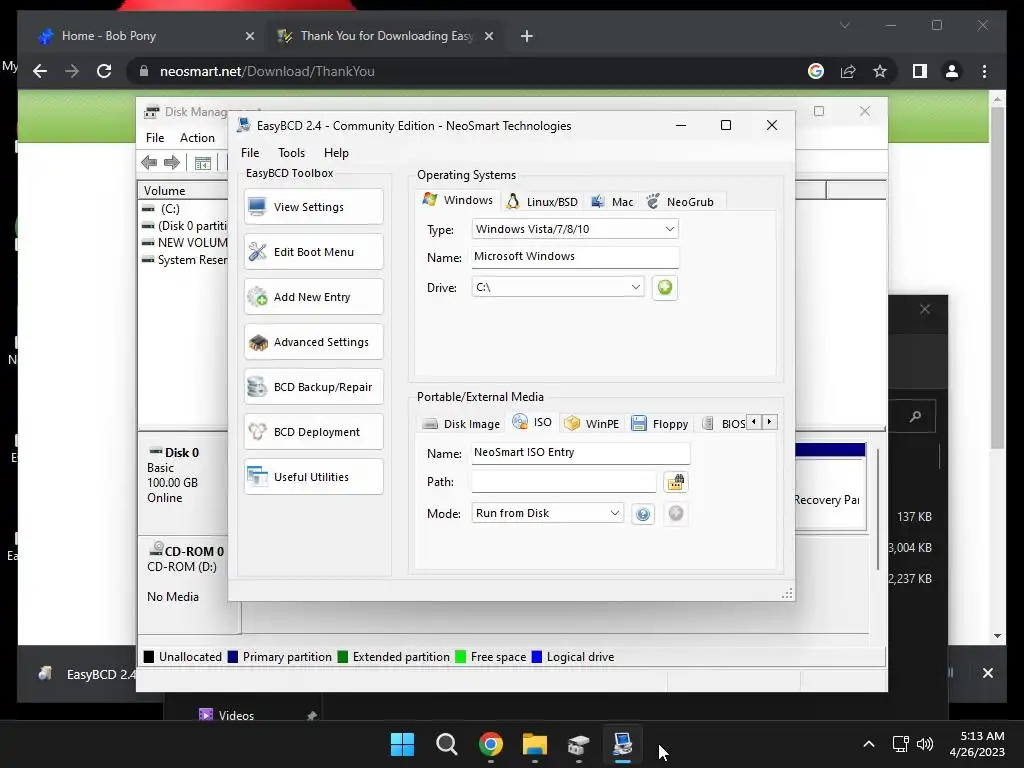Reload the neosmart.net page
This screenshot has width=1024, height=768.
tap(104, 71)
